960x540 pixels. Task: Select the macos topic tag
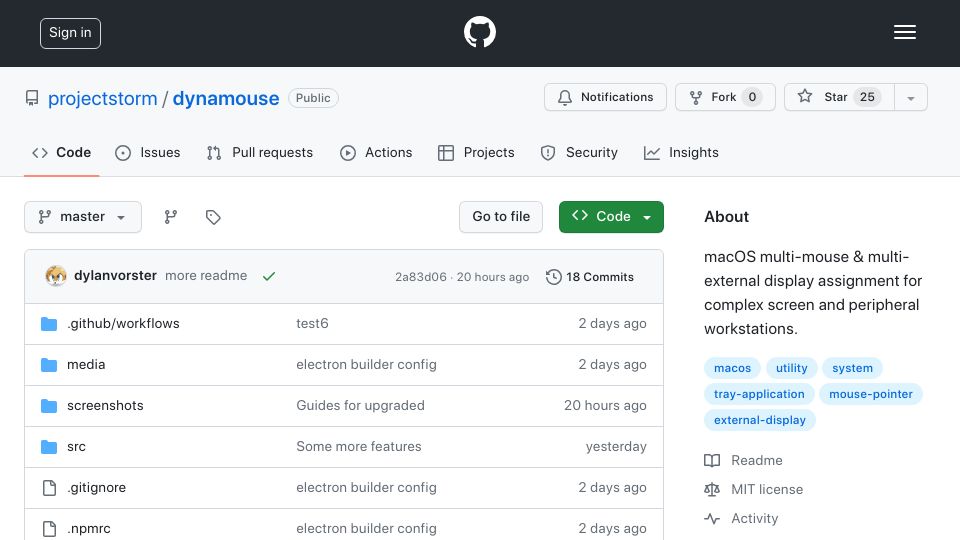tap(732, 368)
